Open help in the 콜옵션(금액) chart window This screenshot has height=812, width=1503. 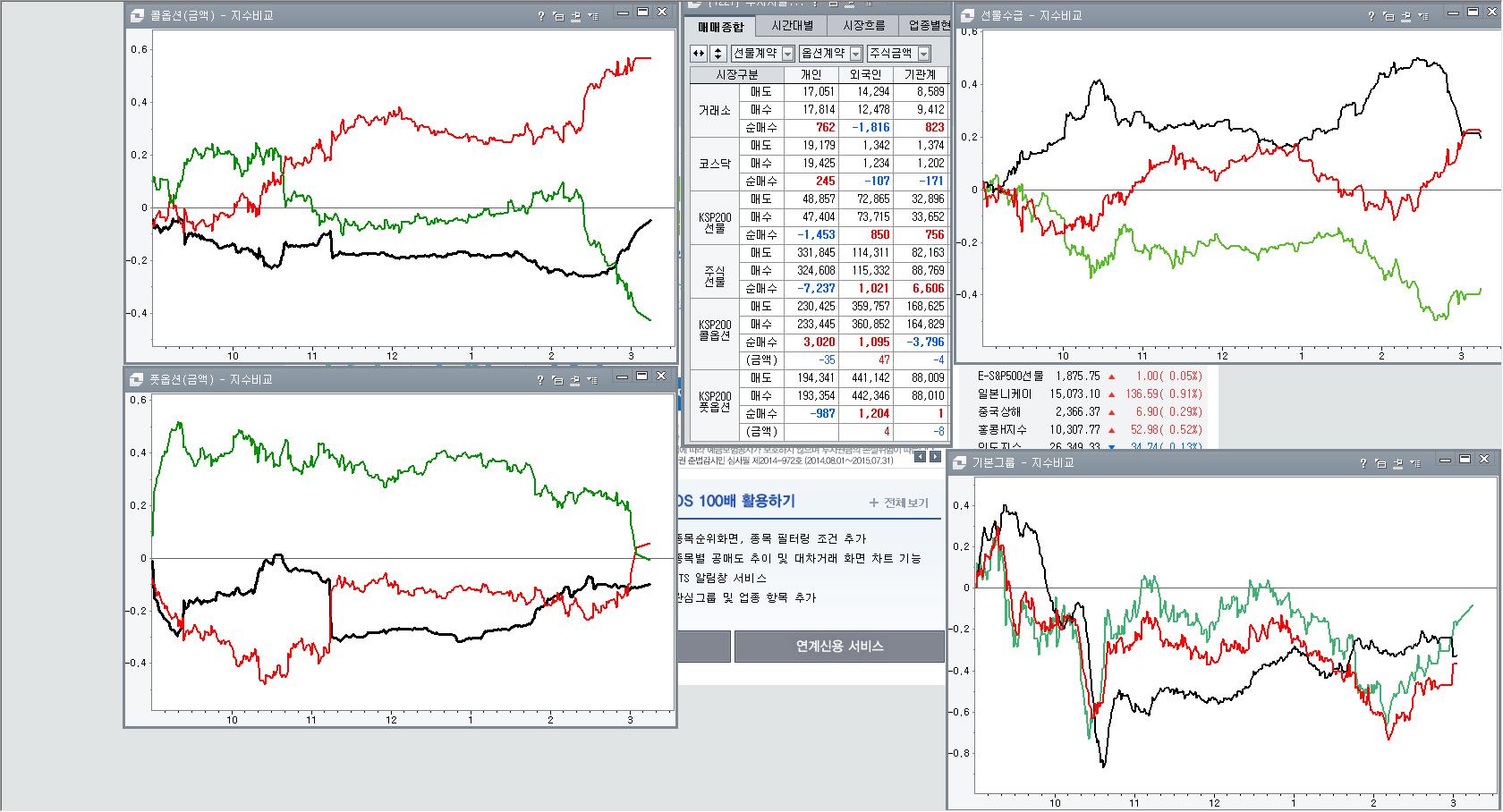[540, 15]
